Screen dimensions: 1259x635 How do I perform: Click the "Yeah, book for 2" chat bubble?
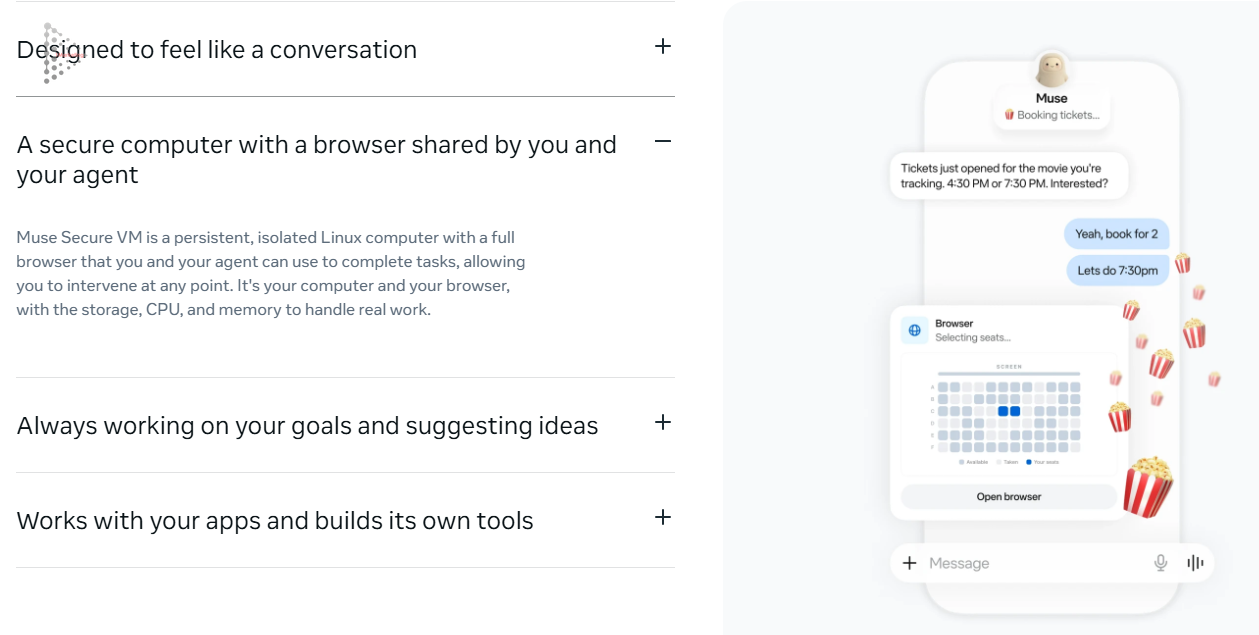(1116, 234)
